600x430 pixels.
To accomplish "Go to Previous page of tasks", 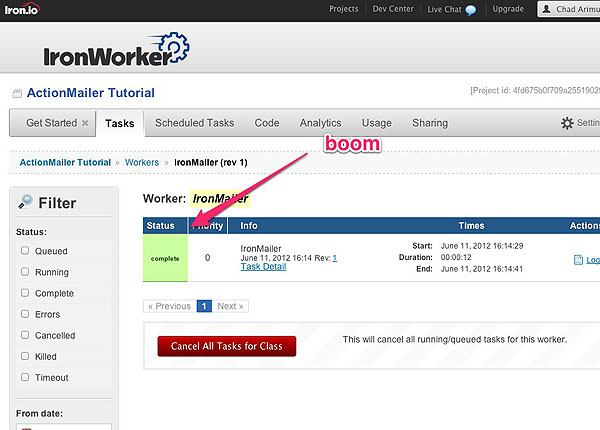I will click(x=170, y=306).
